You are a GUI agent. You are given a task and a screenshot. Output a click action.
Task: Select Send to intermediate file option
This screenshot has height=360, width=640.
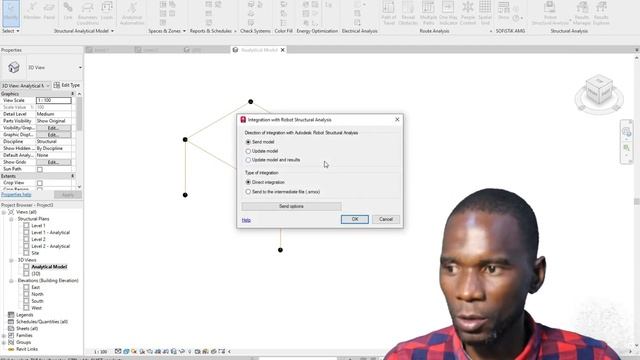[248, 191]
